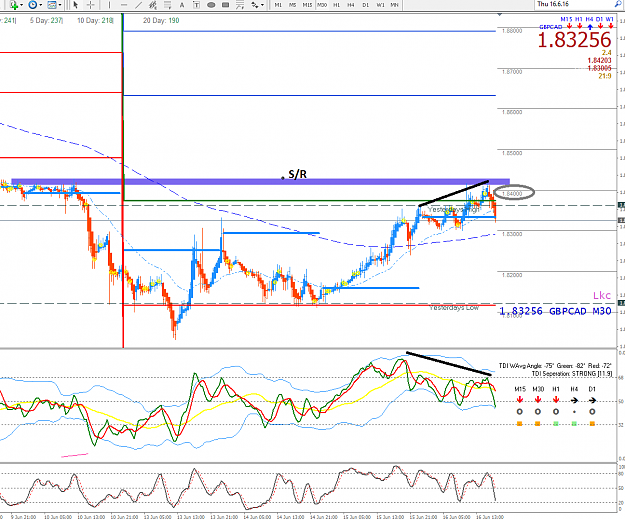The height and width of the screenshot is (519, 625).
Task: Click the search magnifier icon
Action: click(619, 4)
